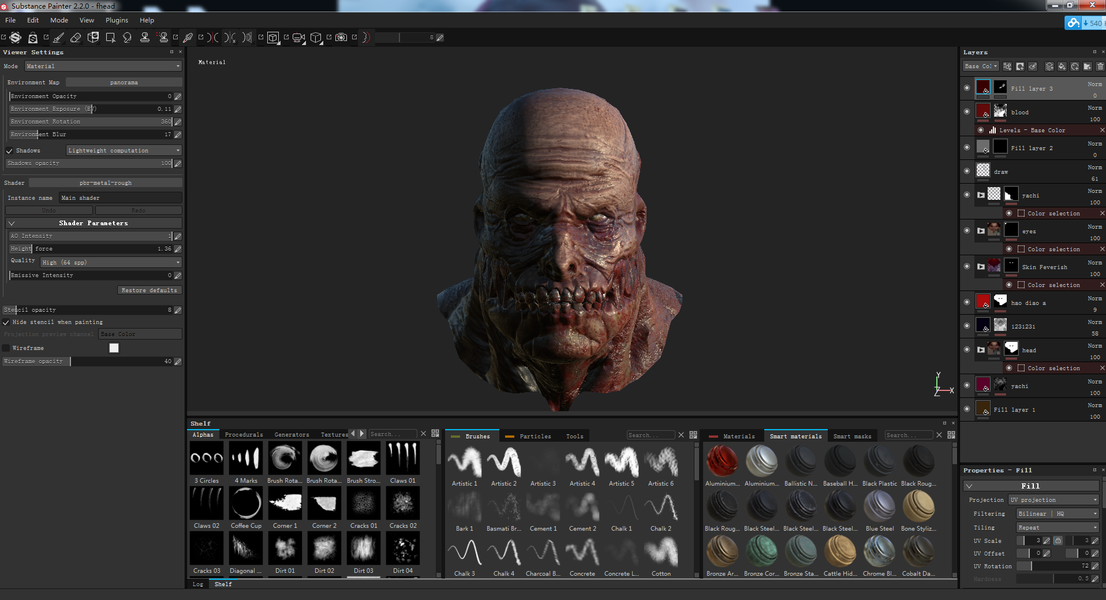The image size is (1106, 600).
Task: Select the Eraser tool
Action: click(75, 37)
